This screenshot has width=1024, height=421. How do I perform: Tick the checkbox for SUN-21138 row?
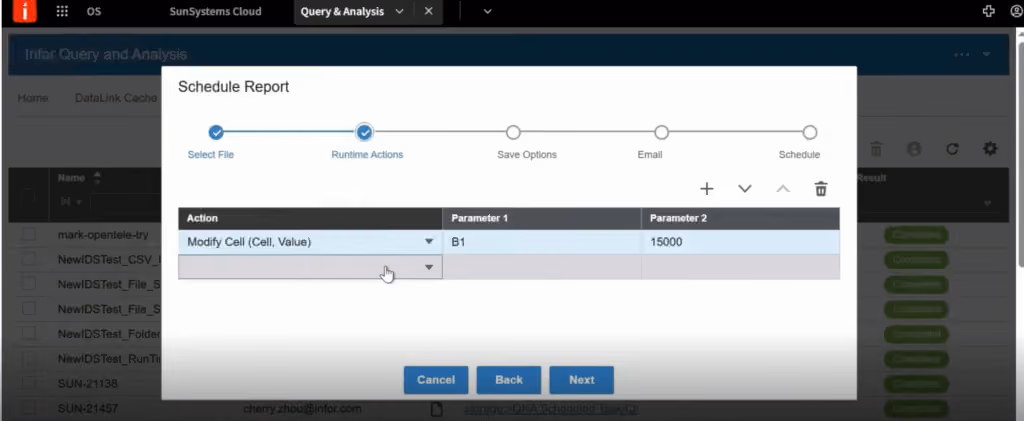28,383
